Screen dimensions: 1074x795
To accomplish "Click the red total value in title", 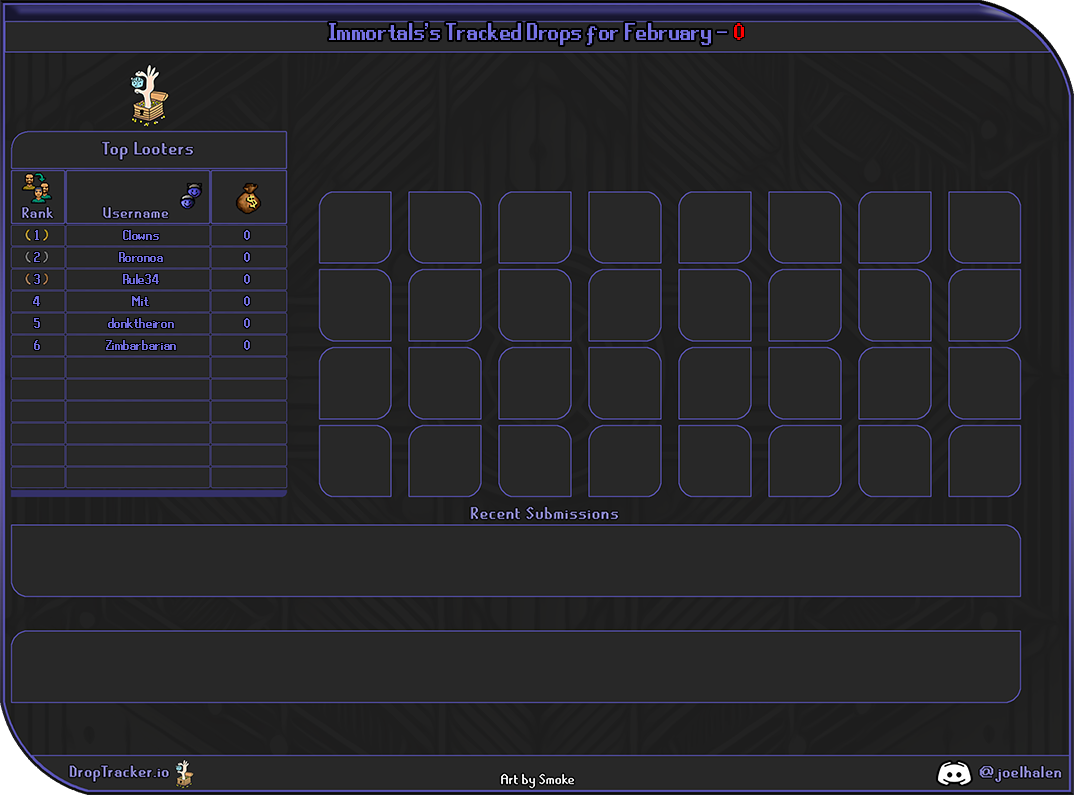I will click(738, 33).
